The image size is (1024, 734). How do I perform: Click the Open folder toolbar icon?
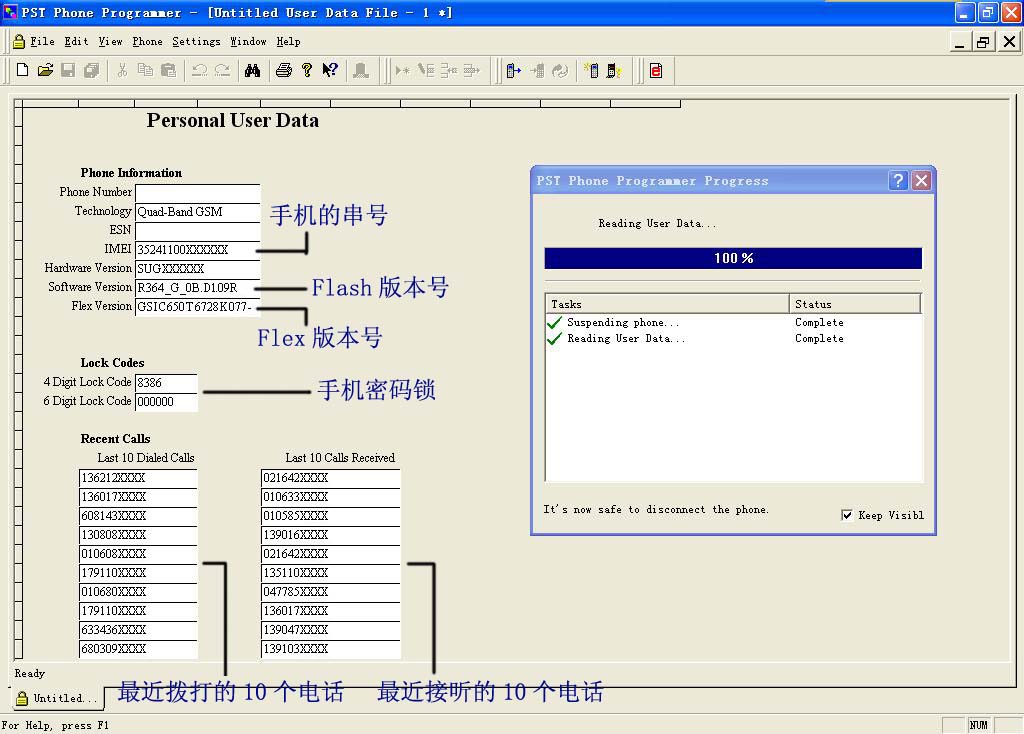click(45, 70)
